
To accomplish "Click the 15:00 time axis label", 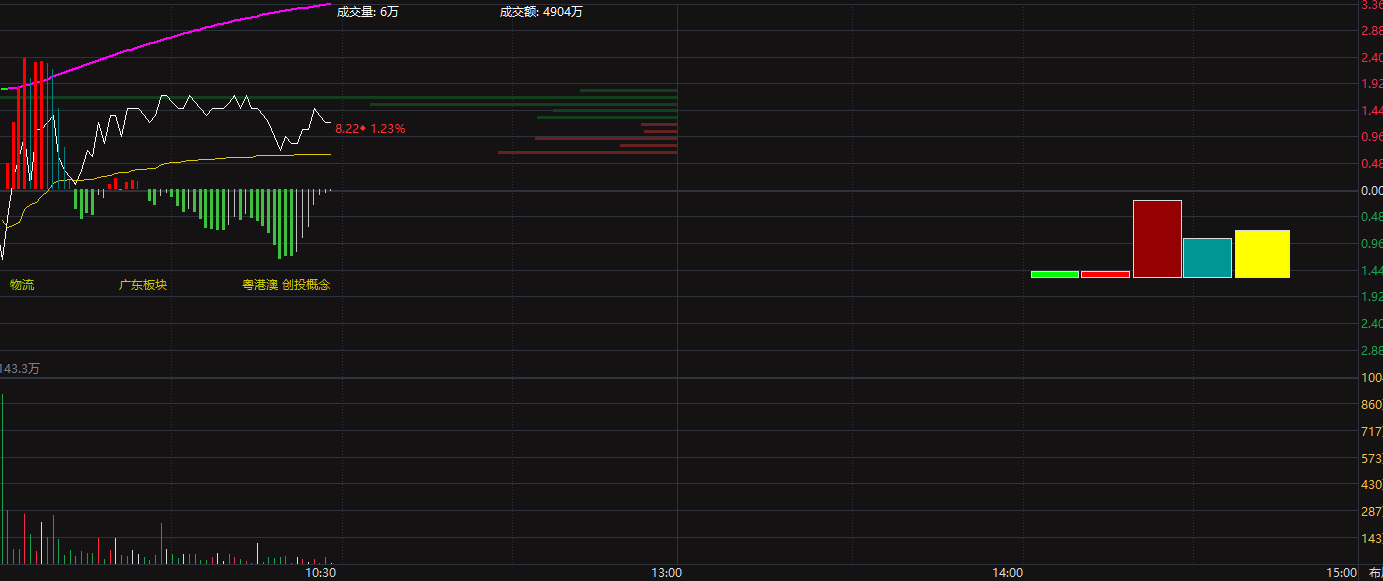I will pyautogui.click(x=1342, y=573).
